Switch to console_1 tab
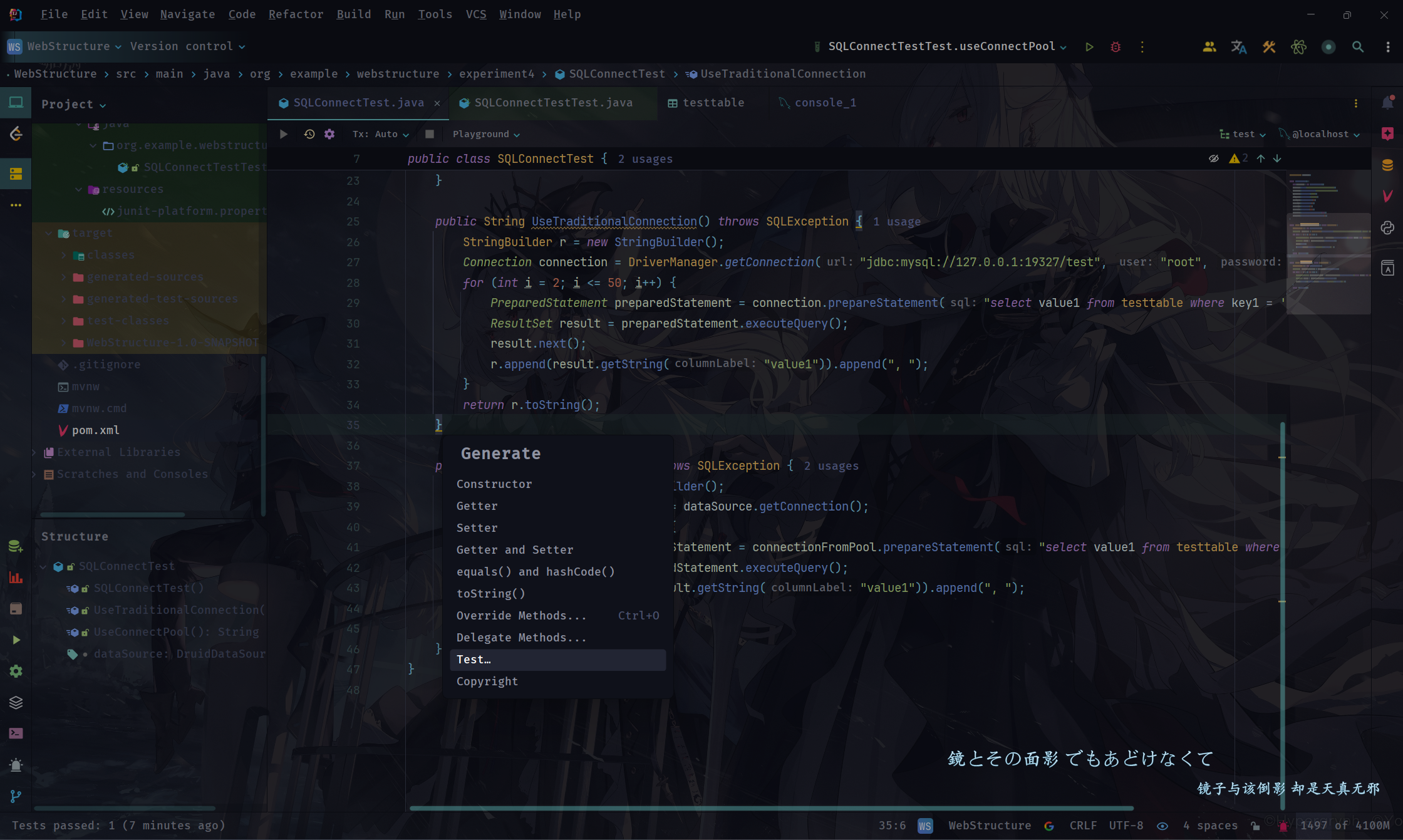Image resolution: width=1403 pixels, height=840 pixels. click(x=817, y=103)
